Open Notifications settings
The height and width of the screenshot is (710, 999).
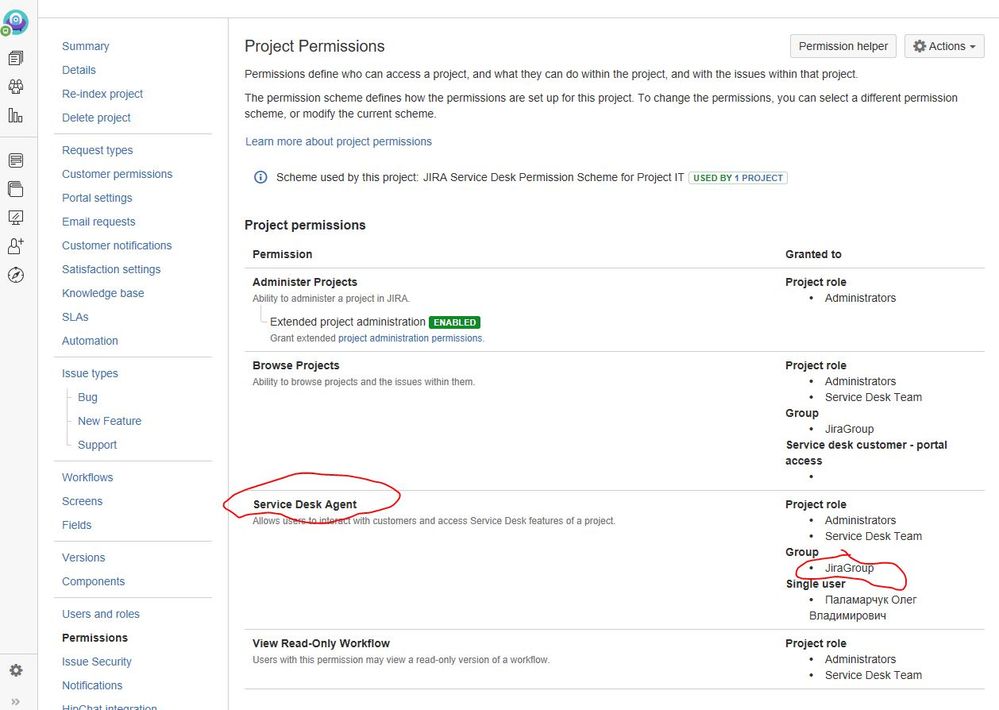point(92,686)
